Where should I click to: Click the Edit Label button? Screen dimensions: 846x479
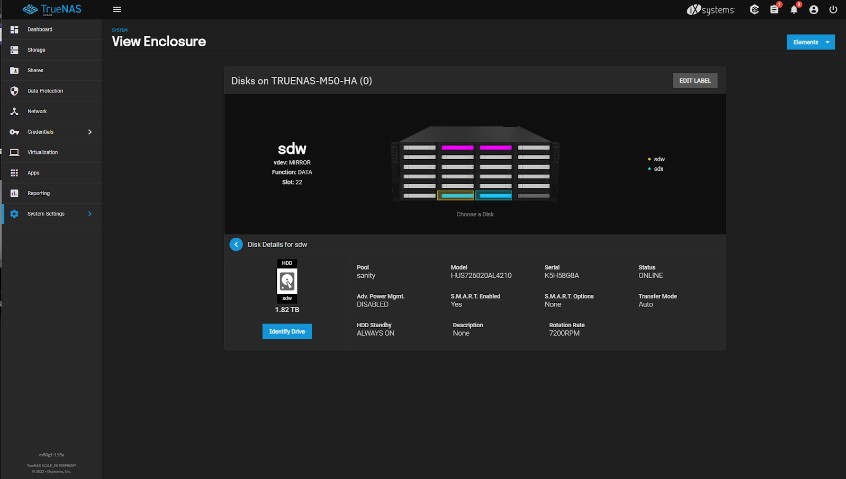tap(695, 80)
